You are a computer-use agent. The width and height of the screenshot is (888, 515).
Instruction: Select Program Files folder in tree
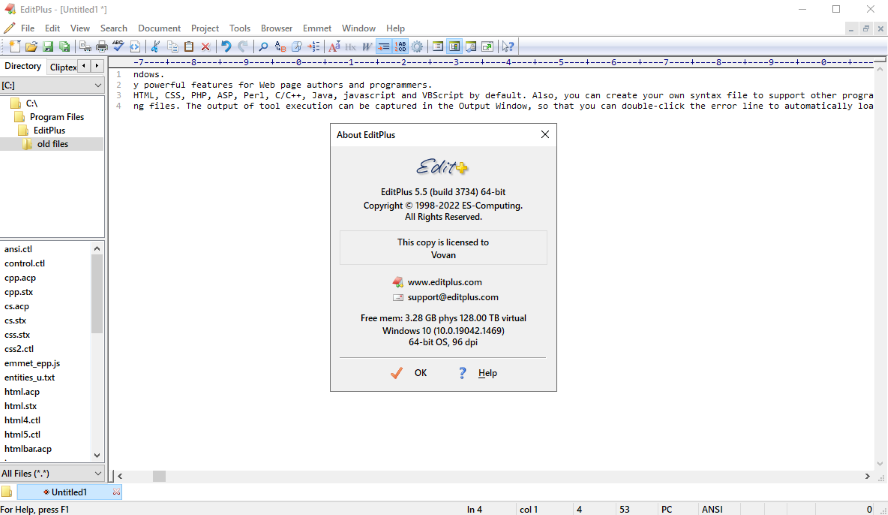tap(57, 117)
